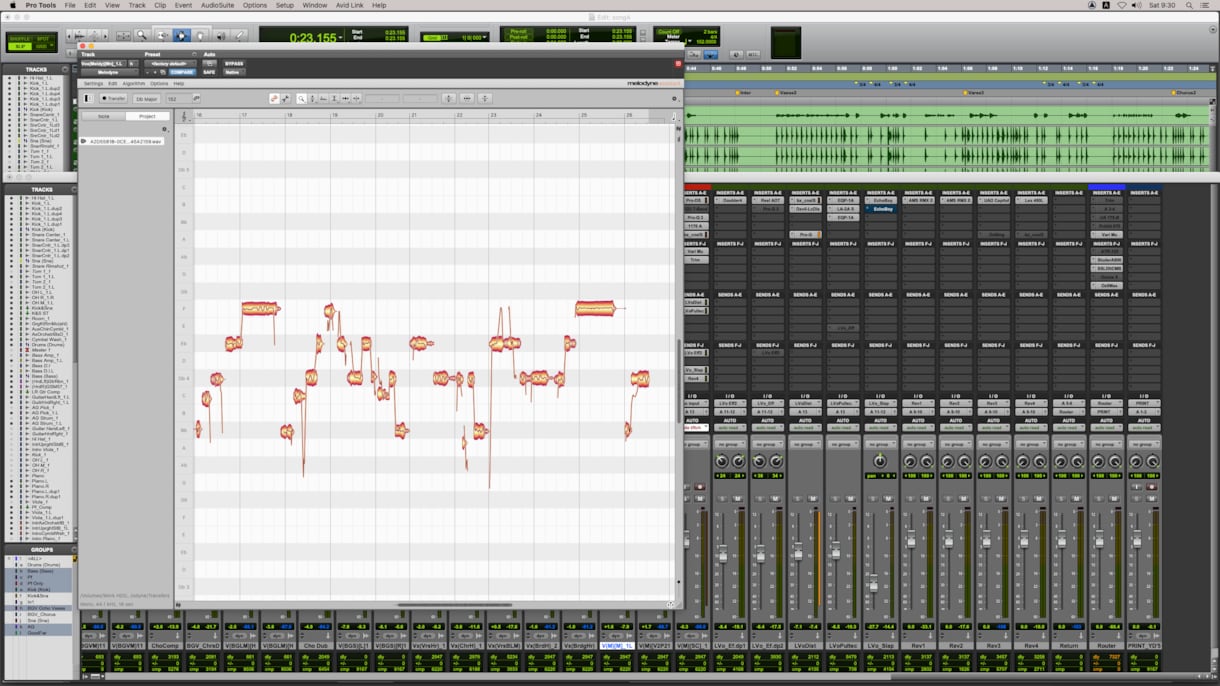Open Melodyne settings gear icon
This screenshot has height=686, width=1220.
pos(674,99)
